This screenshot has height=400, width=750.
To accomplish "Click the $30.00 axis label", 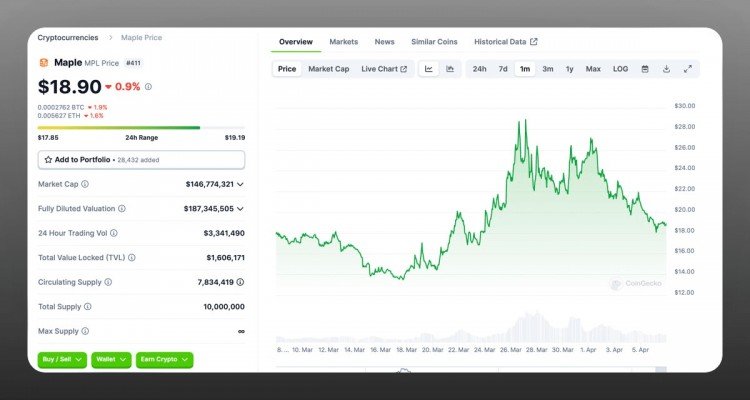I will [684, 106].
